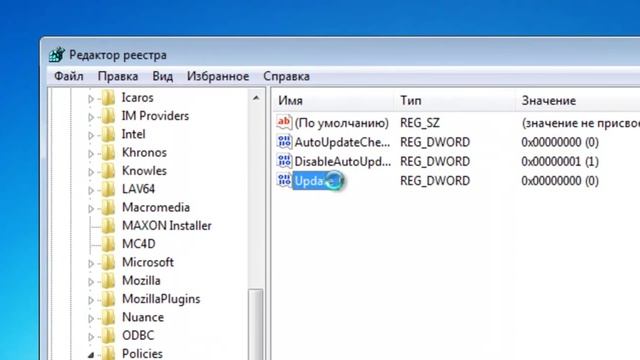Expand the Microsoft key
640x360 pixels.
click(x=91, y=263)
